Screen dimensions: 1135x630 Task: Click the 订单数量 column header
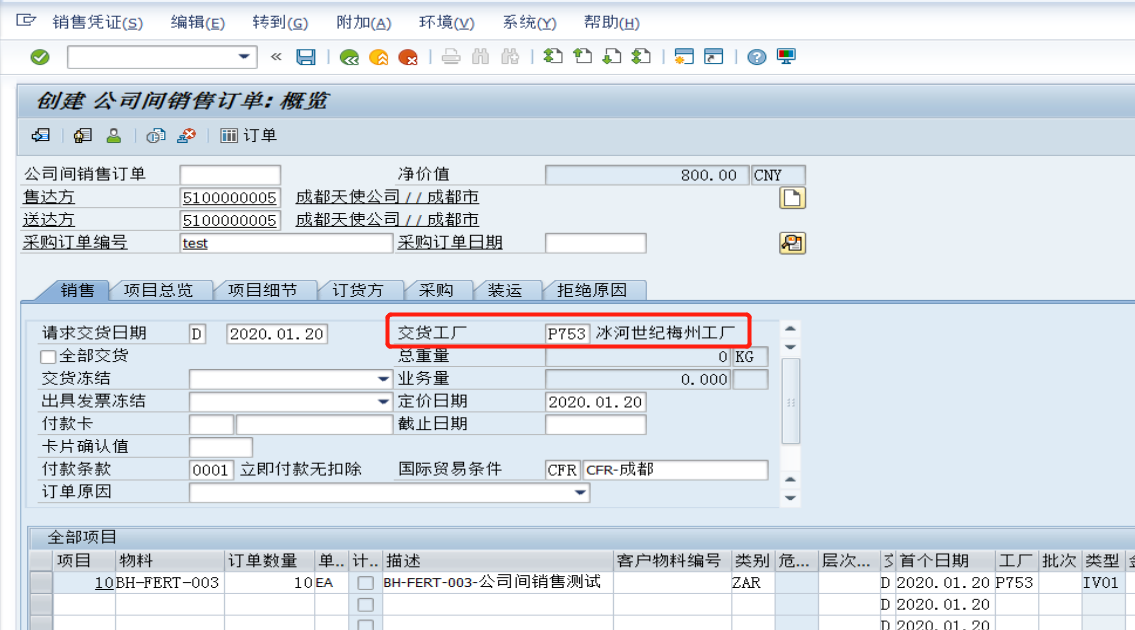coord(269,560)
